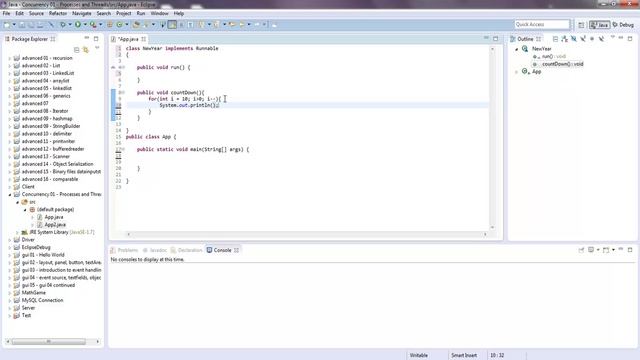Click the 10 : 32 cursor position status
Viewport: 640px width, 360px height.
pyautogui.click(x=497, y=356)
